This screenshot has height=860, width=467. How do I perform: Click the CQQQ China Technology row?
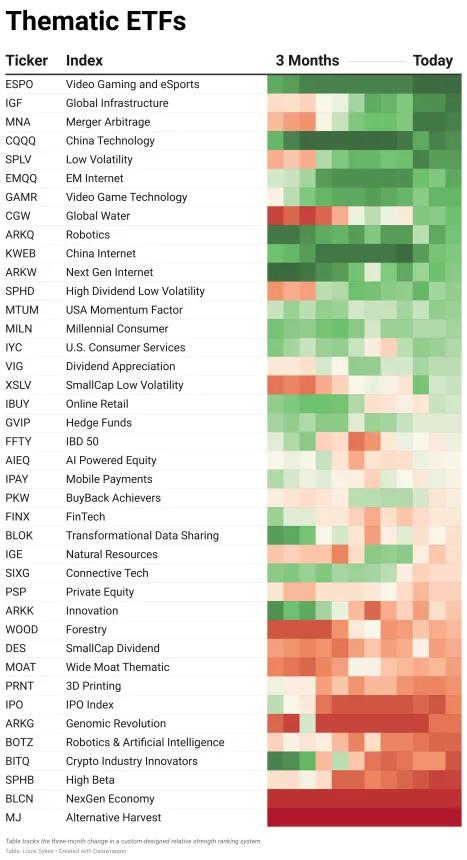tap(233, 140)
